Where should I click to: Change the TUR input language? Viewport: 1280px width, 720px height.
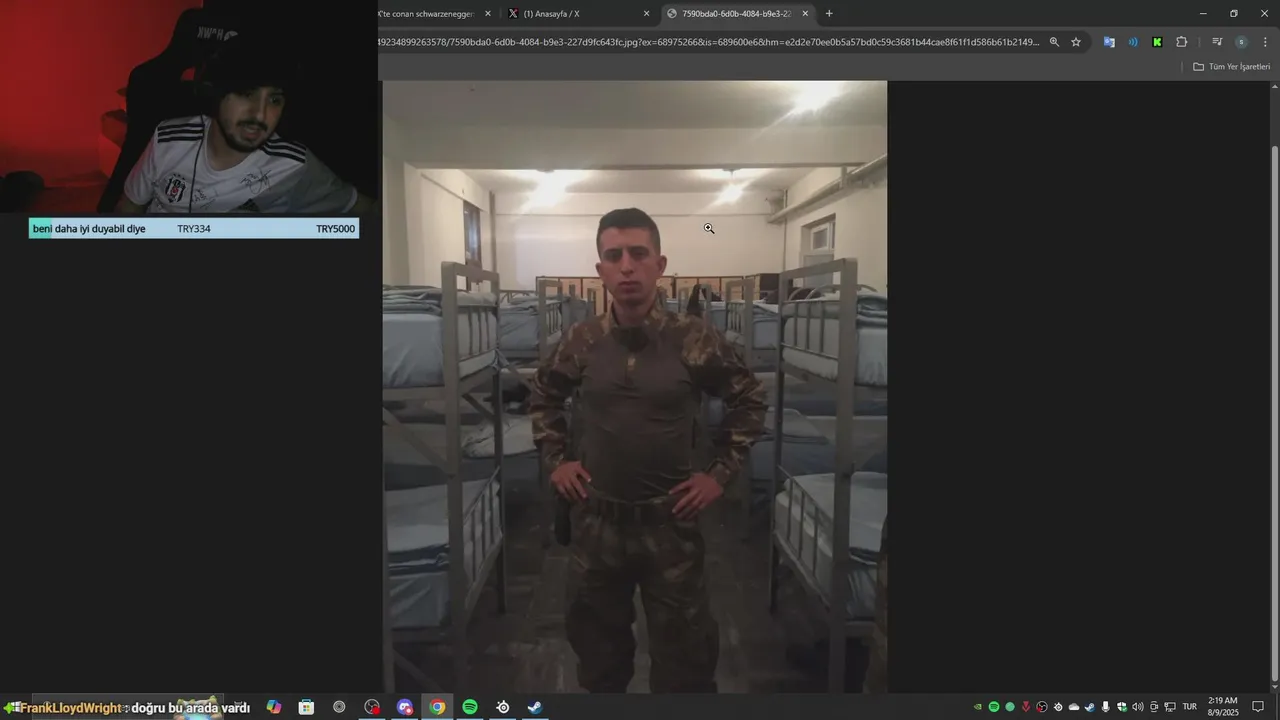(1190, 707)
